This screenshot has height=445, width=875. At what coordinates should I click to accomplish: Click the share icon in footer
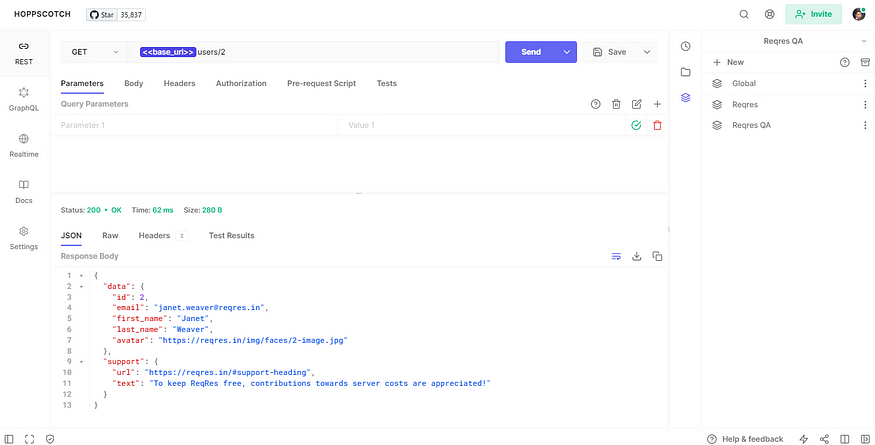coord(824,439)
